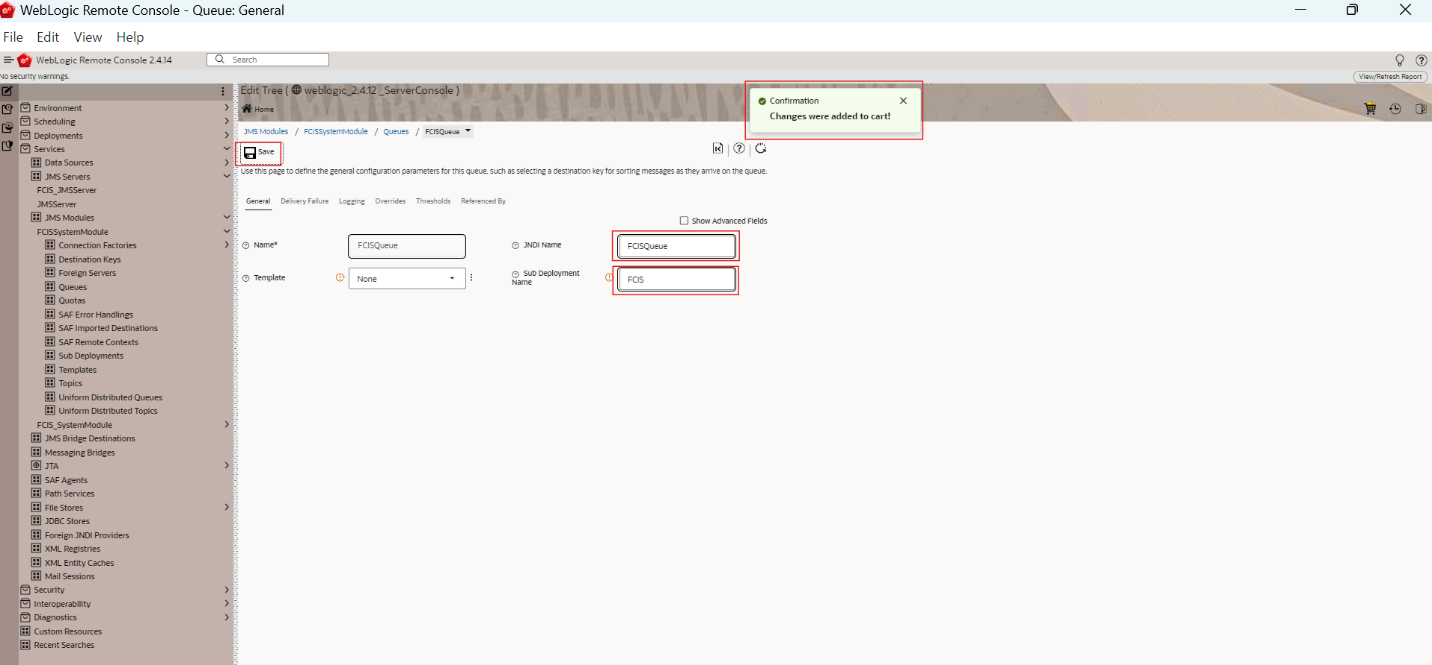Viewport: 1432px width, 665px height.
Task: Switch to the Referenced By tab
Action: tap(483, 201)
